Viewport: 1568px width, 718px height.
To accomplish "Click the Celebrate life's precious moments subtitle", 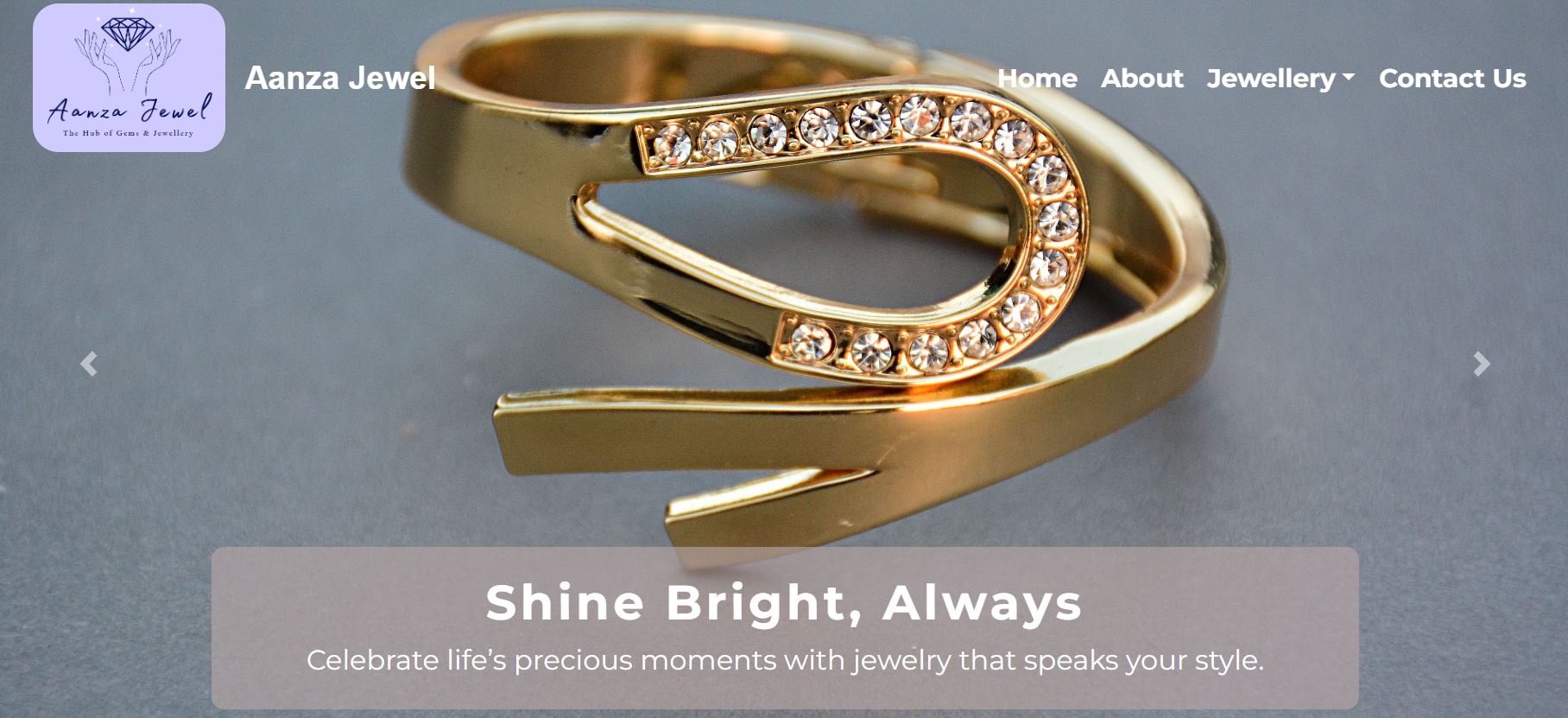I will 785,660.
